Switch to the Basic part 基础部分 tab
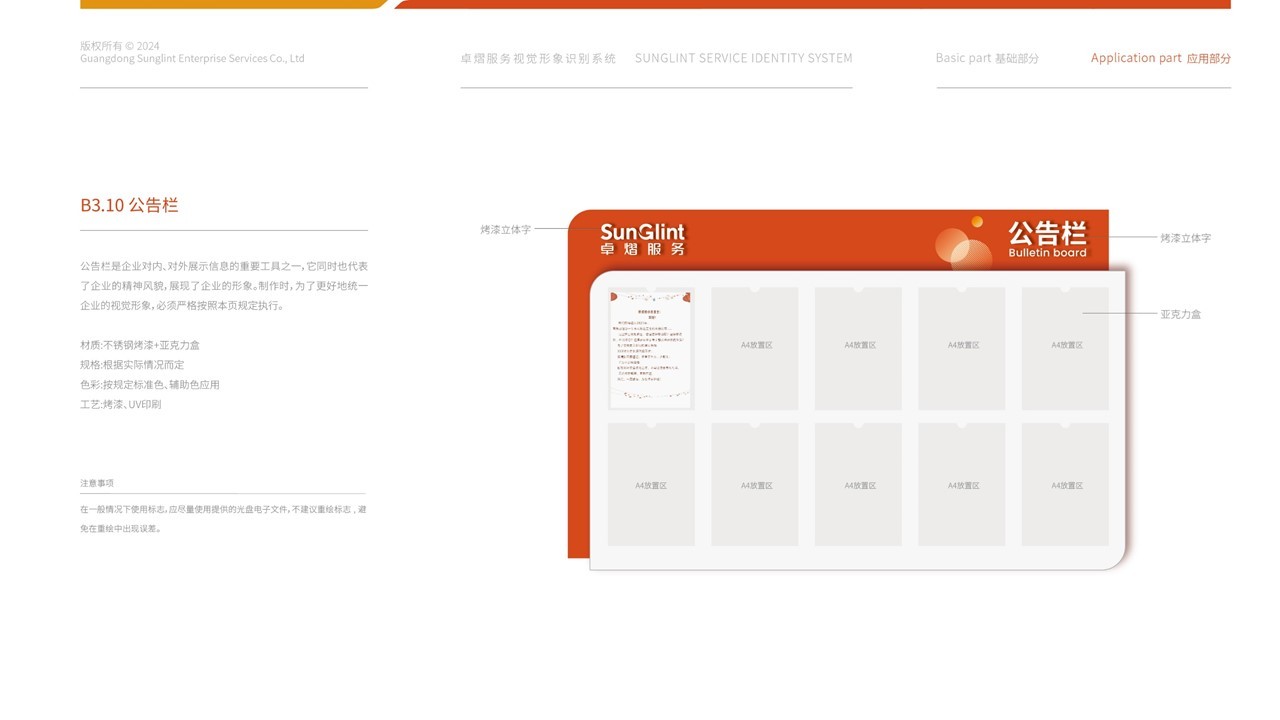The height and width of the screenshot is (720, 1280). click(x=988, y=58)
